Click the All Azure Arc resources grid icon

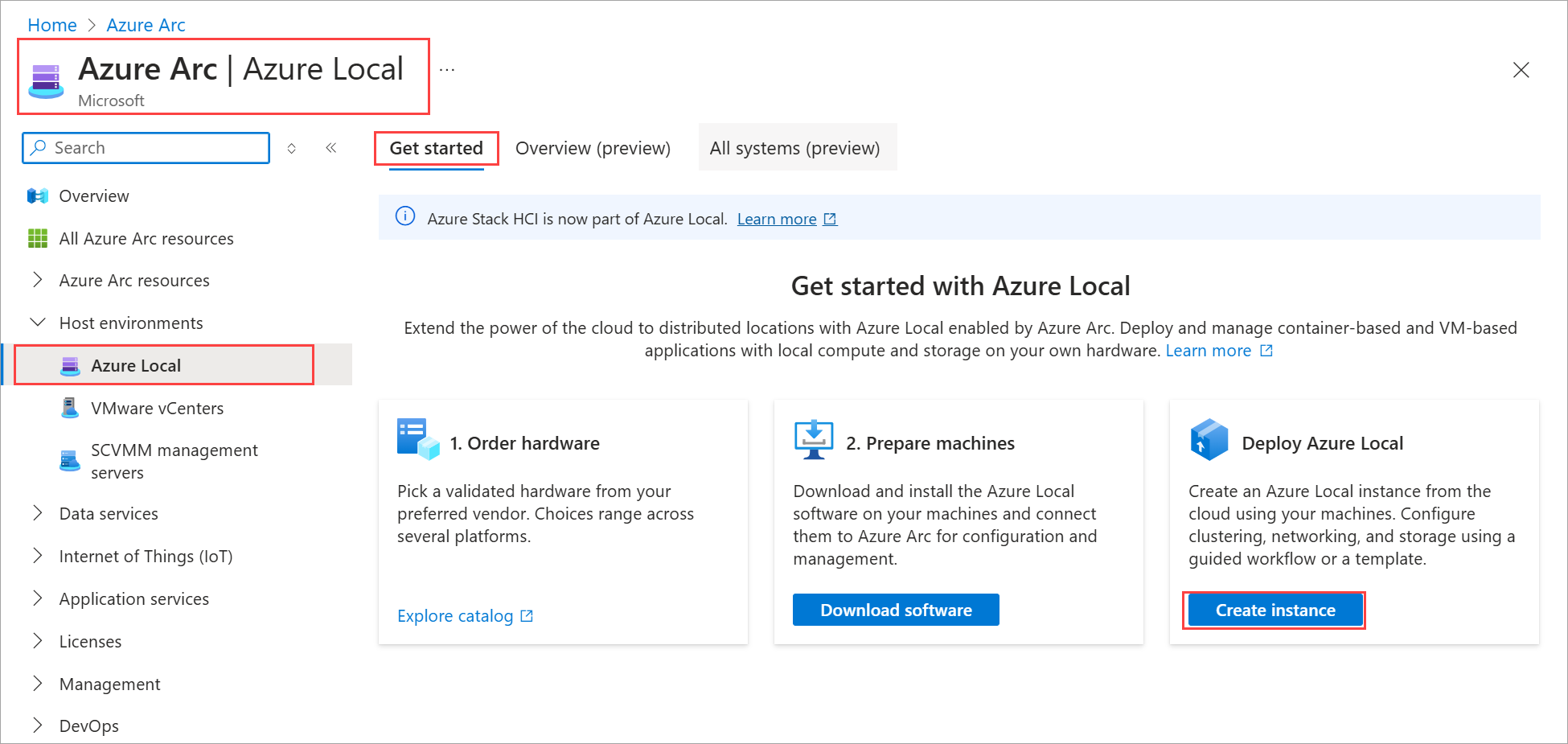click(x=38, y=239)
